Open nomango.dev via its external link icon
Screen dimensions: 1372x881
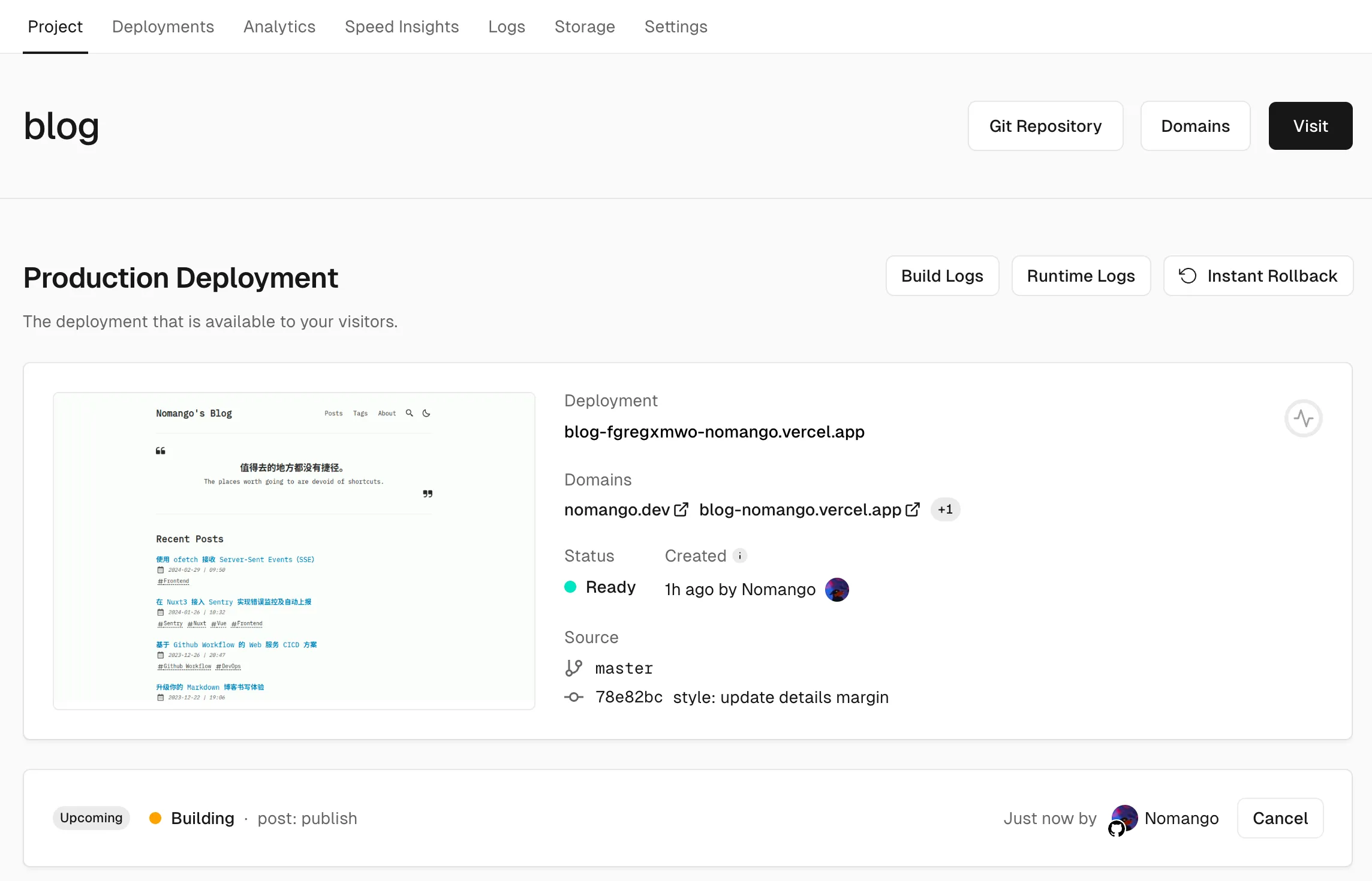pos(682,509)
